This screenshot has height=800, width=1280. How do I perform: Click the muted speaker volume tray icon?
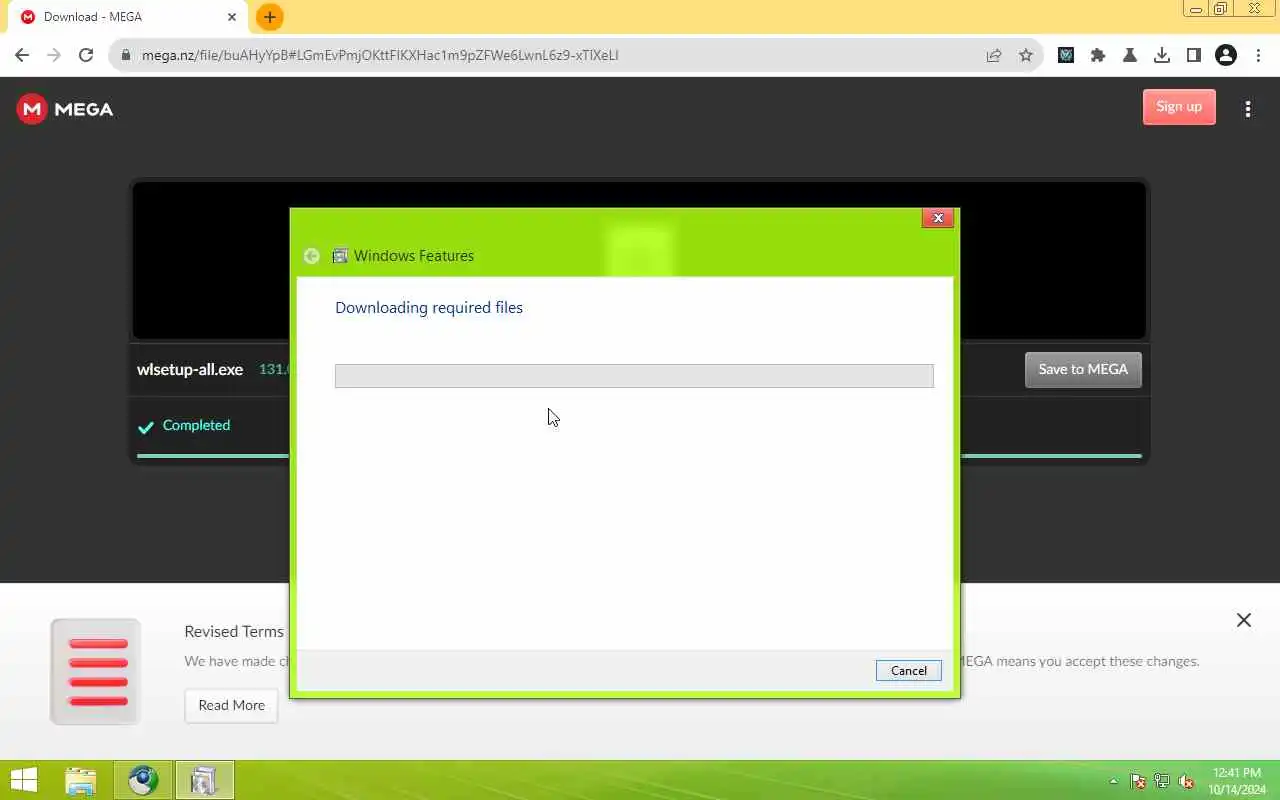click(1186, 781)
